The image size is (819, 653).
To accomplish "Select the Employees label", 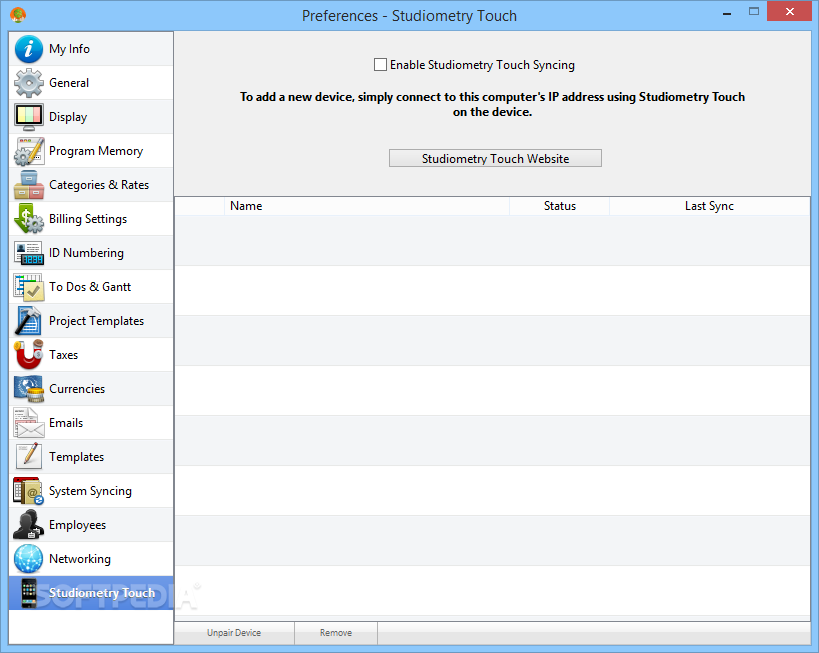I will click(78, 525).
